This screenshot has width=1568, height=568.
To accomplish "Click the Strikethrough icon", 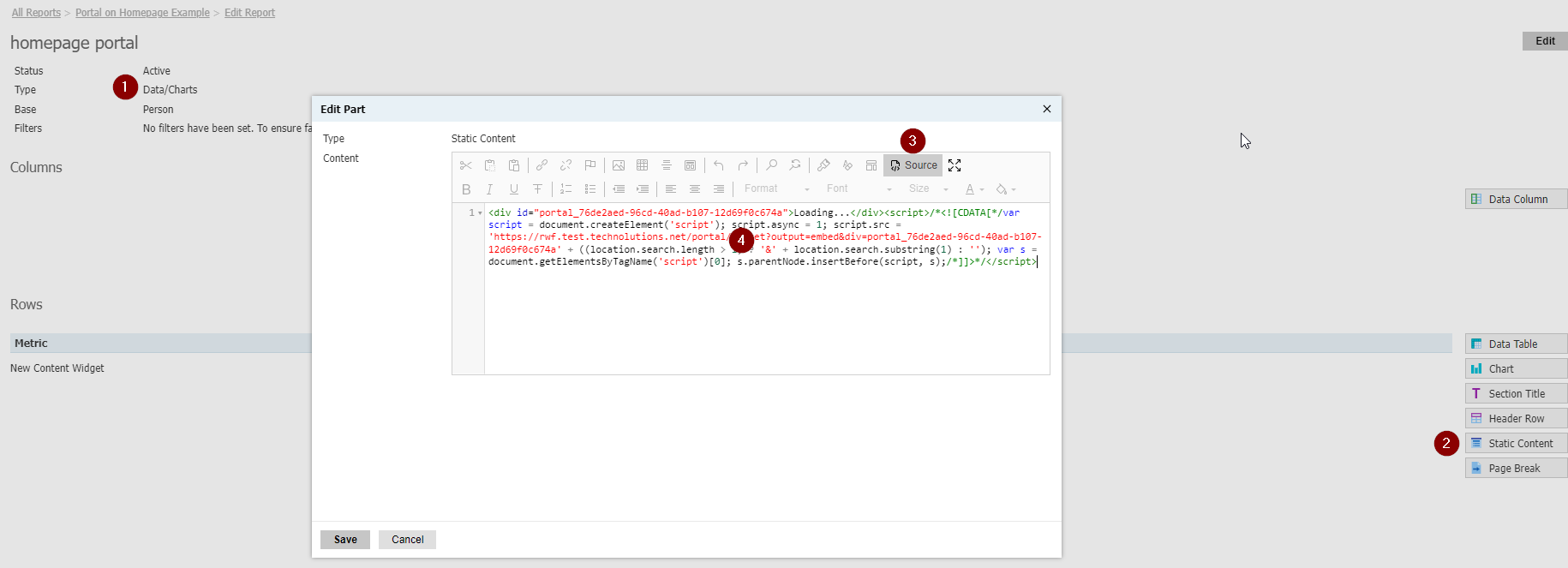I will [538, 189].
